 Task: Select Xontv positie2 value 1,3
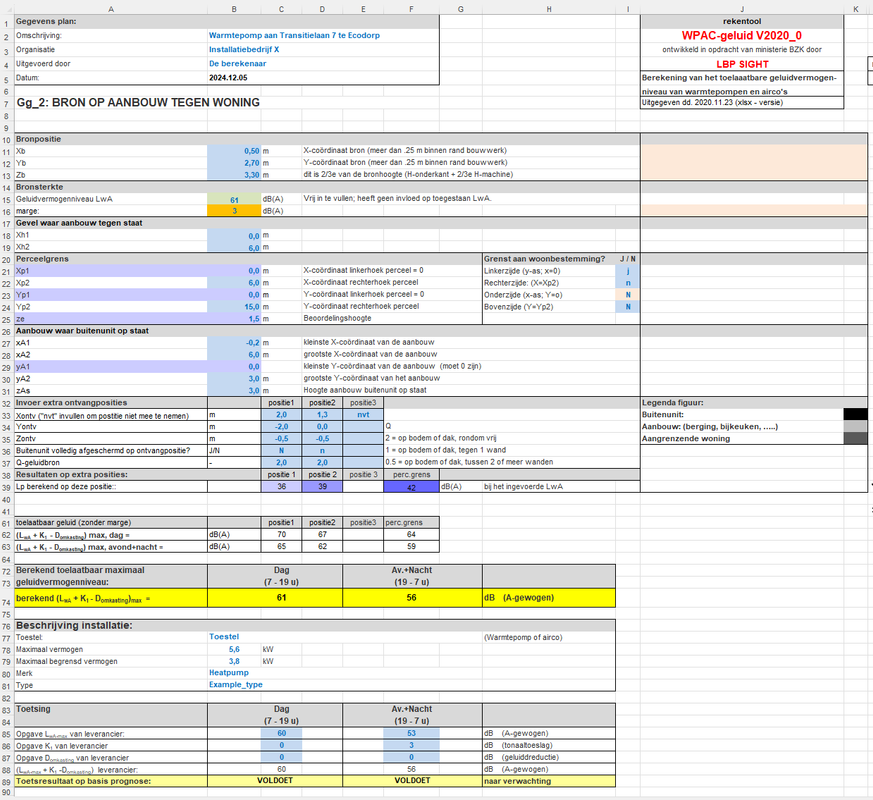[322, 415]
